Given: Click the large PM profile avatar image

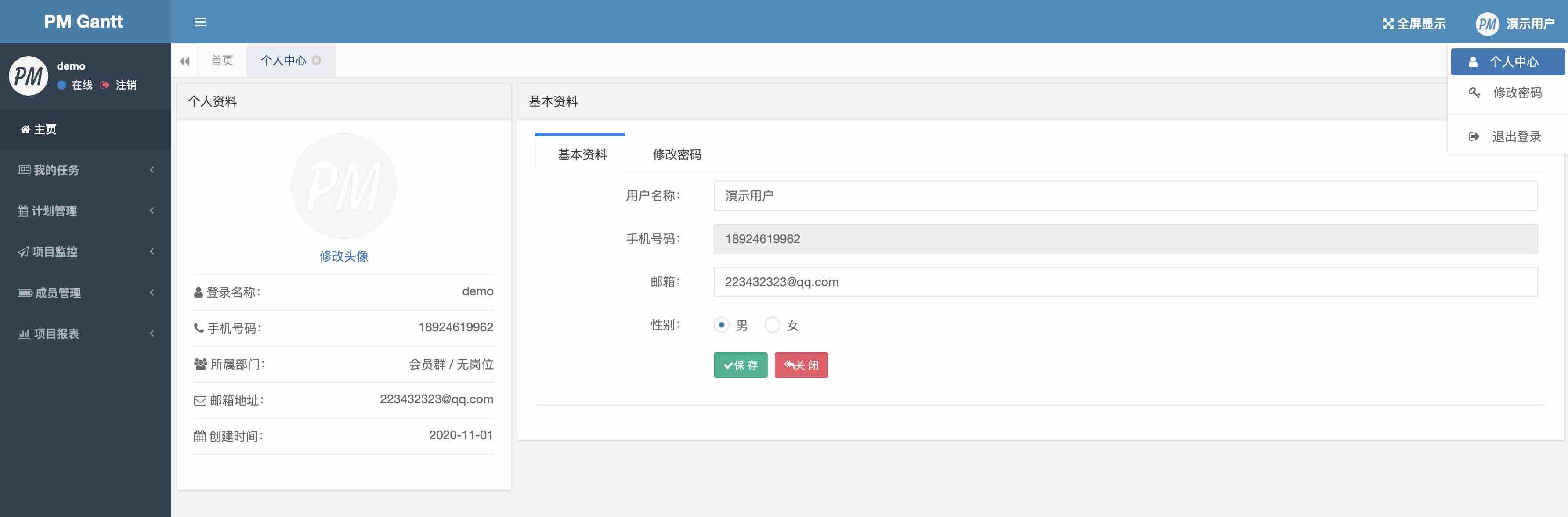Looking at the screenshot, I should click(x=344, y=186).
